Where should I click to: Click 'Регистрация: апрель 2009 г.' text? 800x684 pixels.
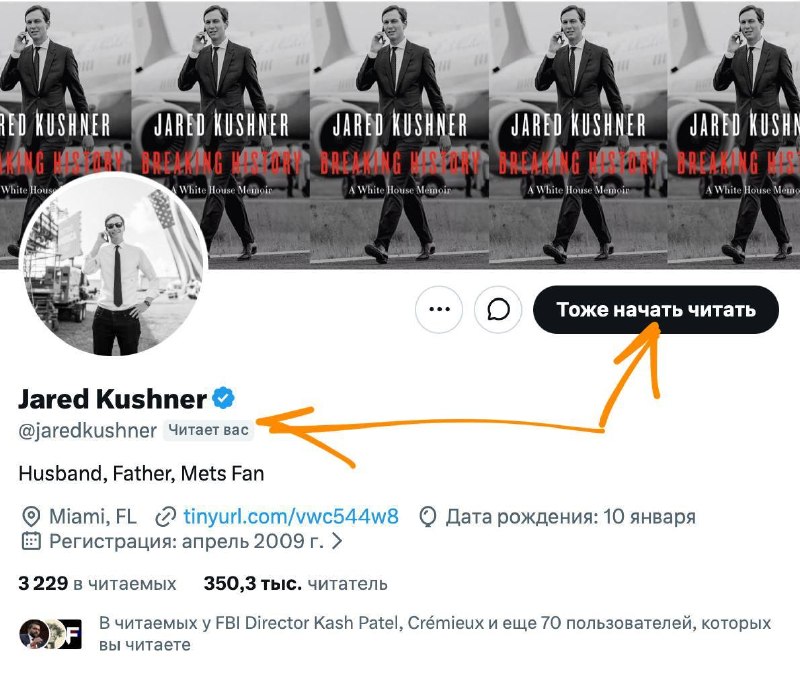pyautogui.click(x=186, y=541)
